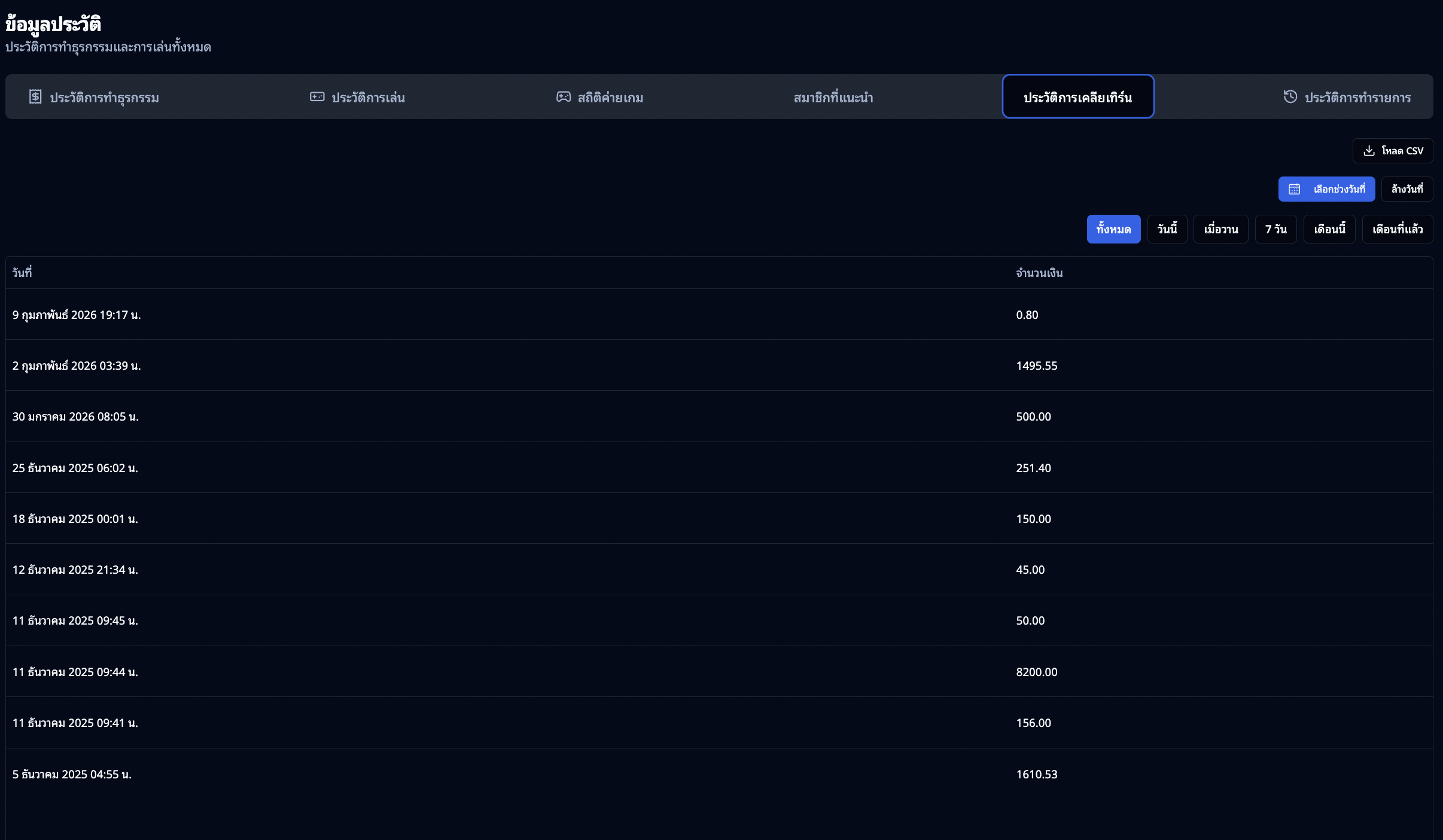Filter by เมื่อวาน

pyautogui.click(x=1220, y=229)
